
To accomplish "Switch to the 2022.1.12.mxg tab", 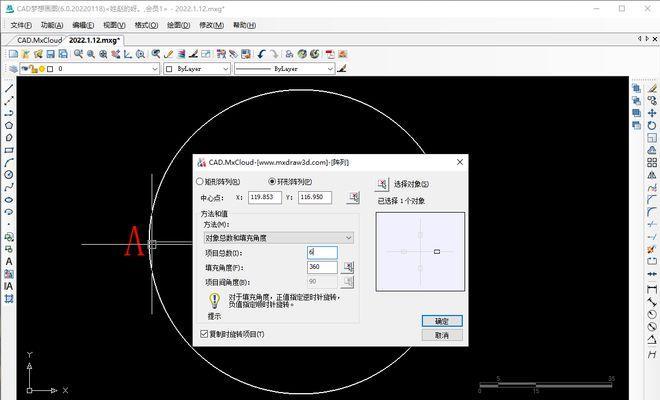I will [94, 40].
